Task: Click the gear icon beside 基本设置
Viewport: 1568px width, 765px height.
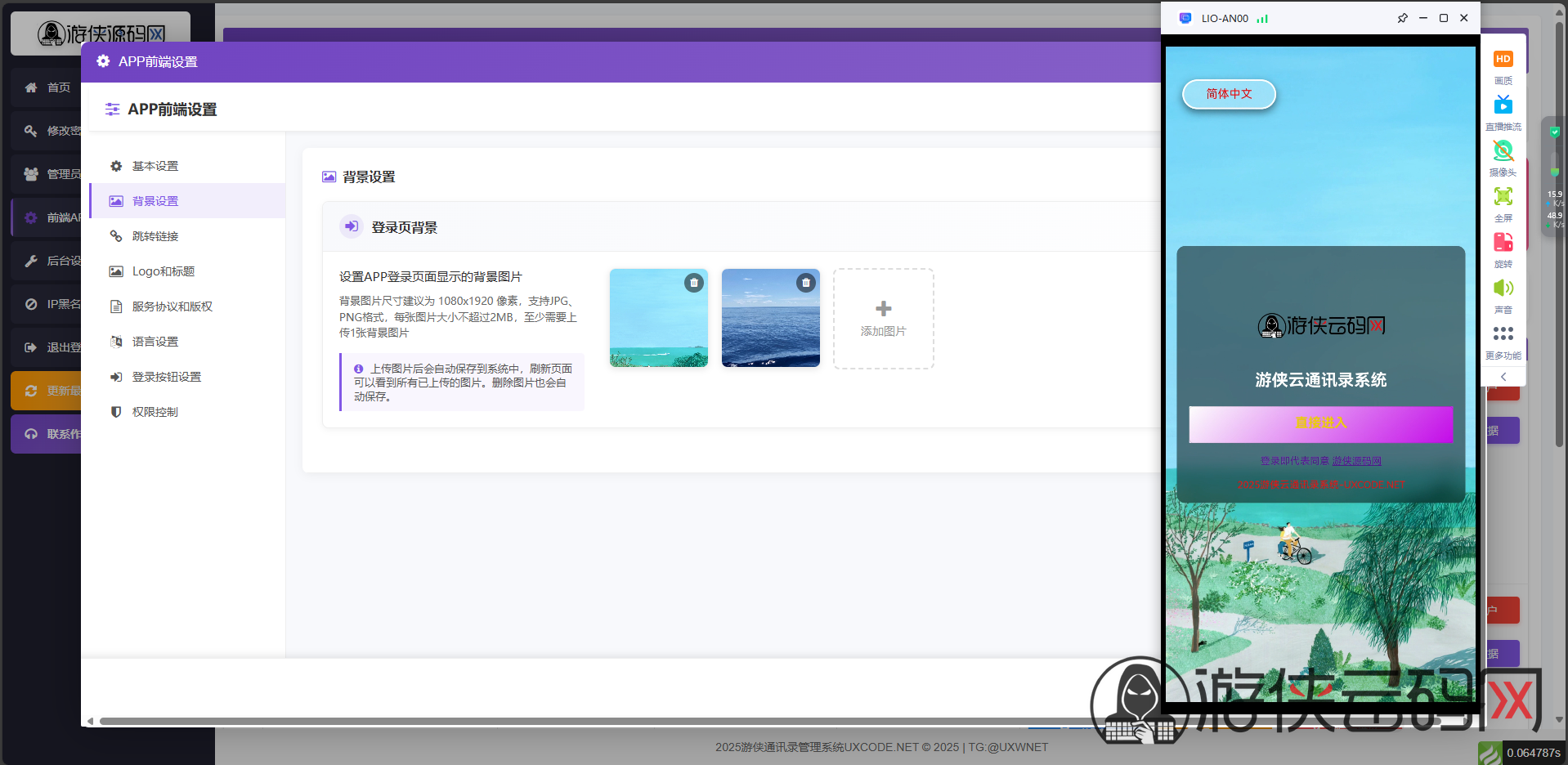Action: (116, 166)
